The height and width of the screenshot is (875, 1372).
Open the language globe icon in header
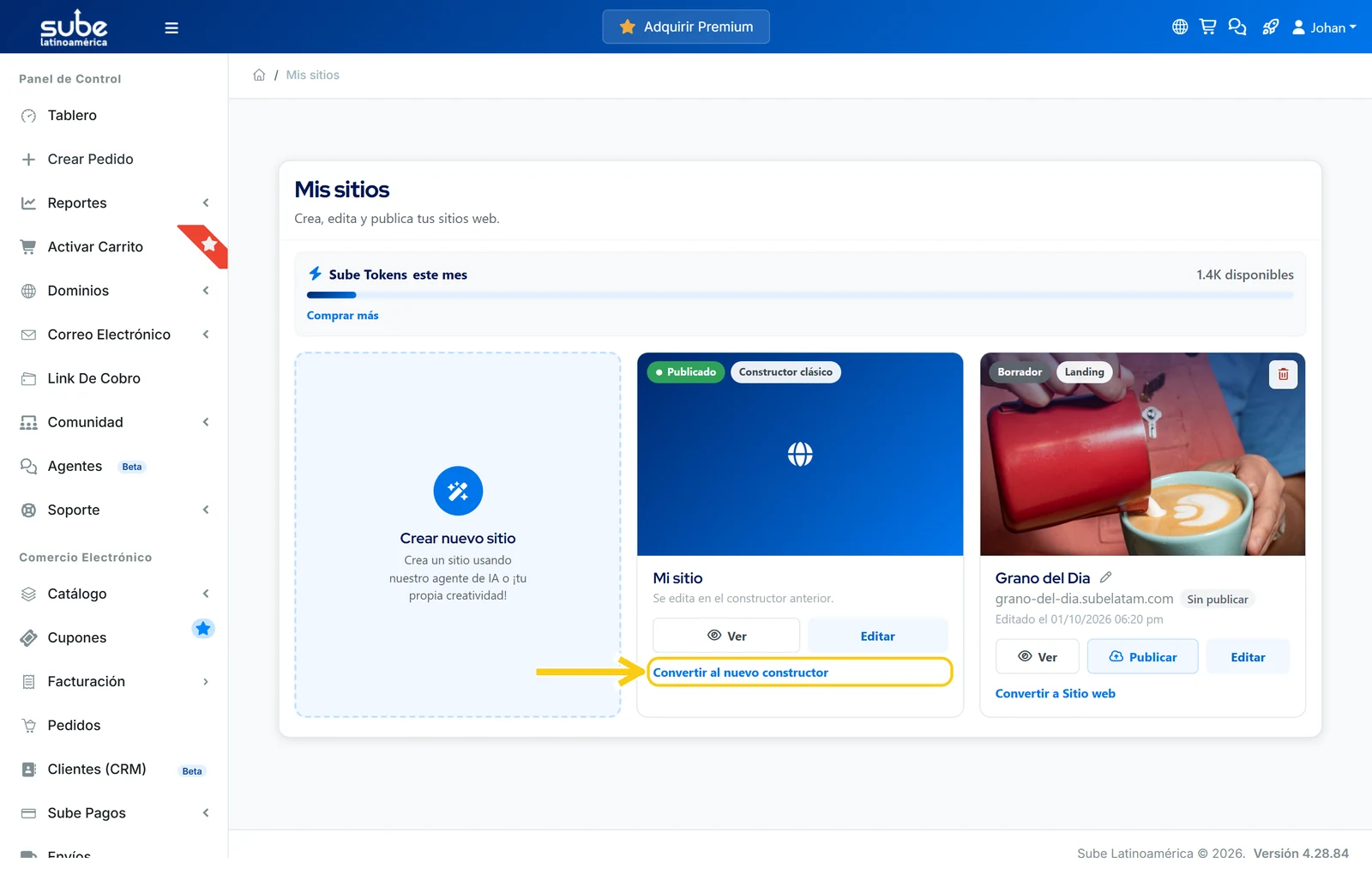point(1180,27)
